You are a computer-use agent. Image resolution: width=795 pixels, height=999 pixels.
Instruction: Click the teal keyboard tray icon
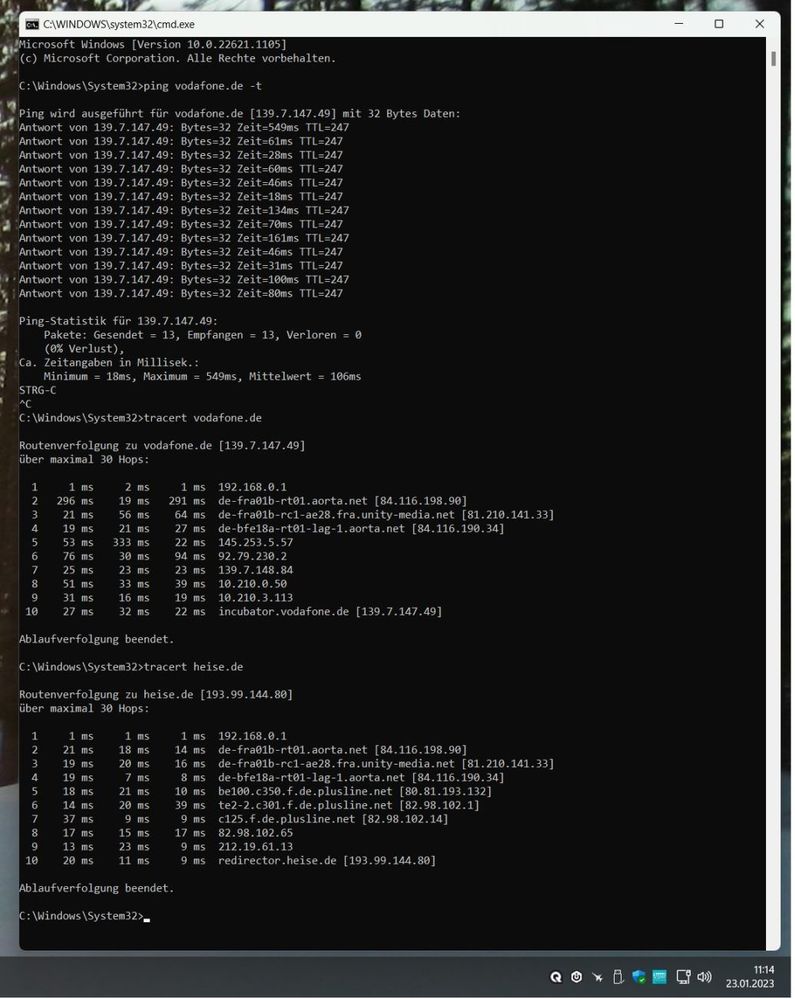point(659,977)
